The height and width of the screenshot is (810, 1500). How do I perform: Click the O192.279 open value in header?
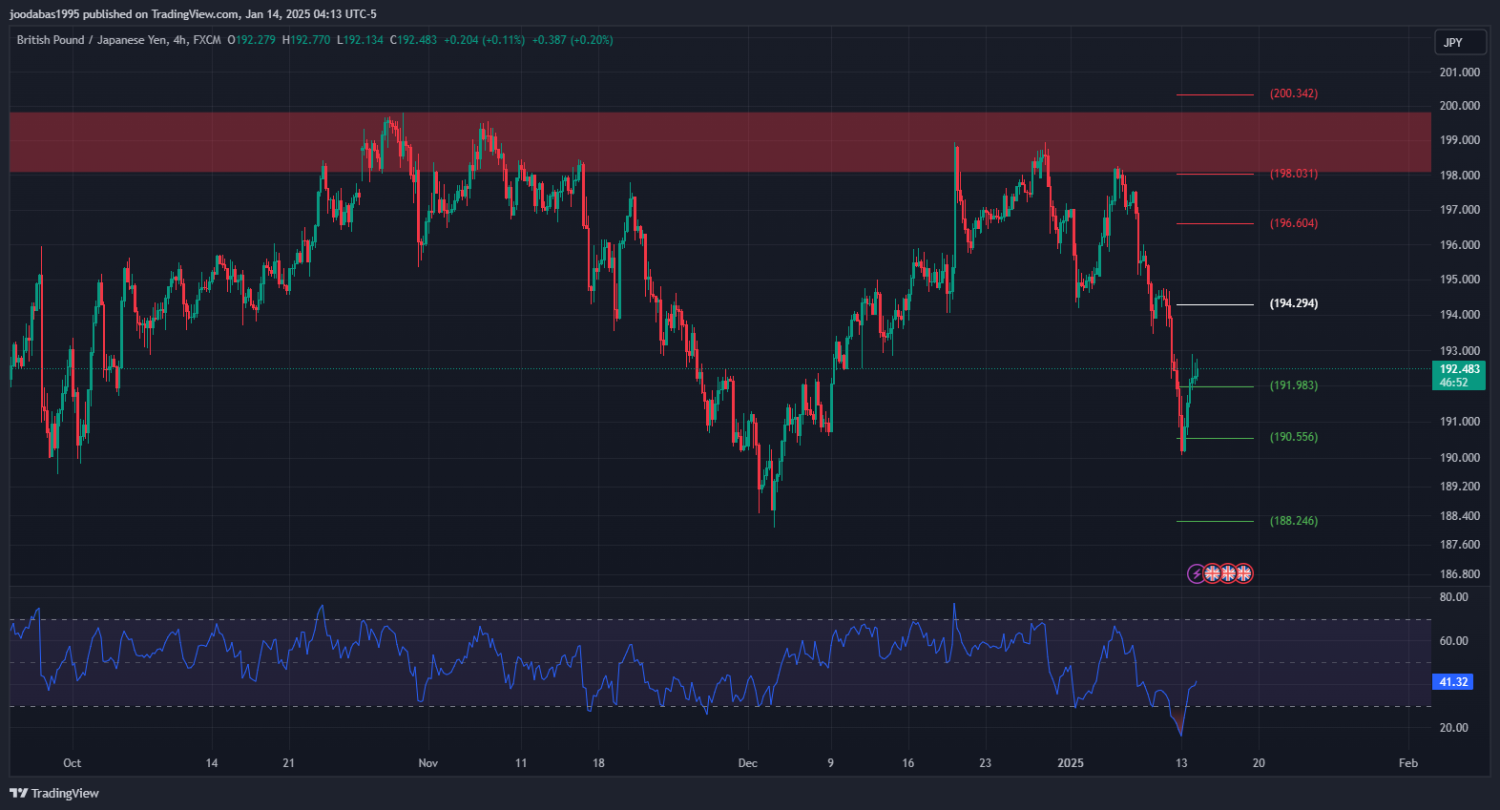click(x=253, y=40)
